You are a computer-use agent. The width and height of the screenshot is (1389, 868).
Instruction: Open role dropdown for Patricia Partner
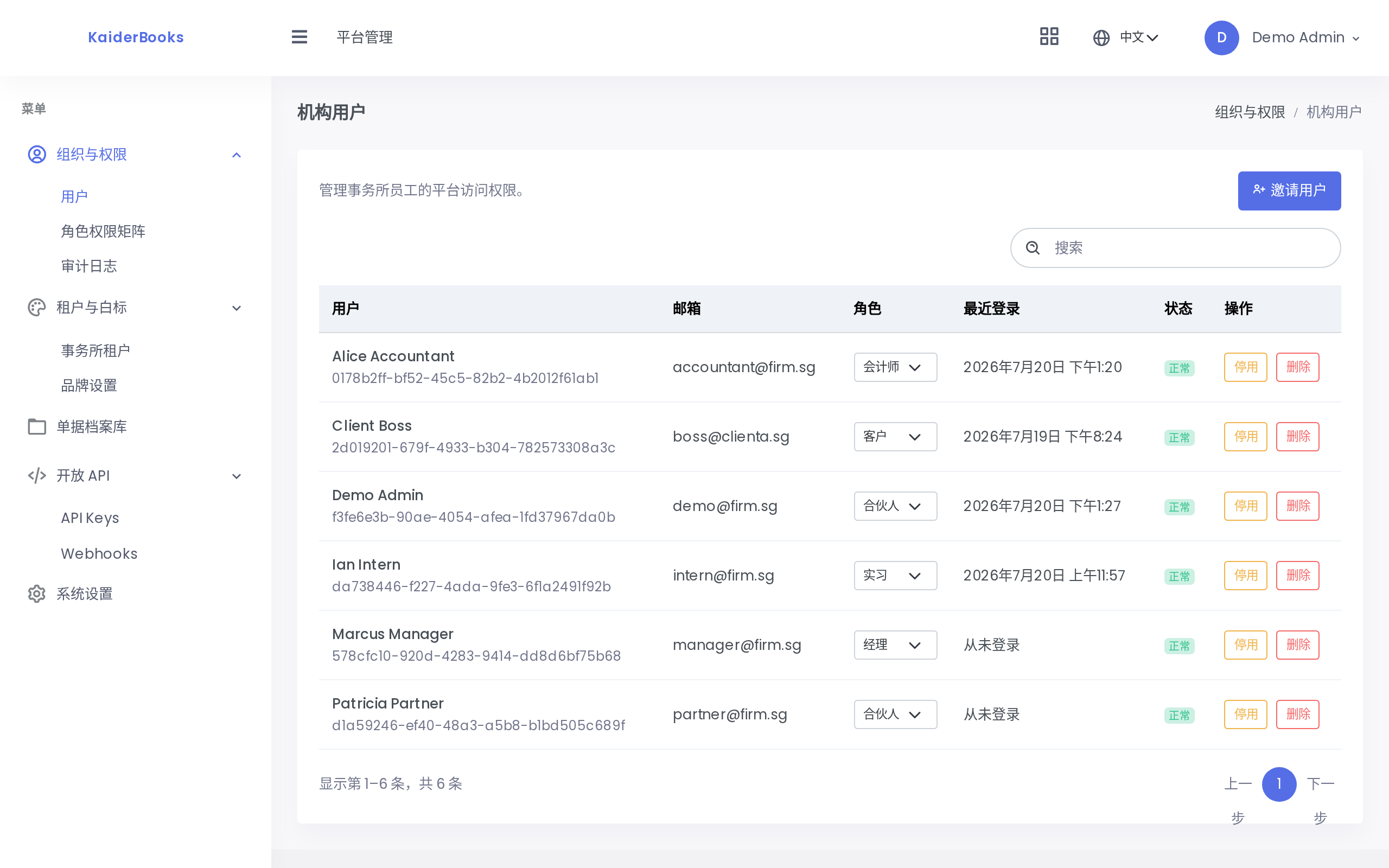895,714
